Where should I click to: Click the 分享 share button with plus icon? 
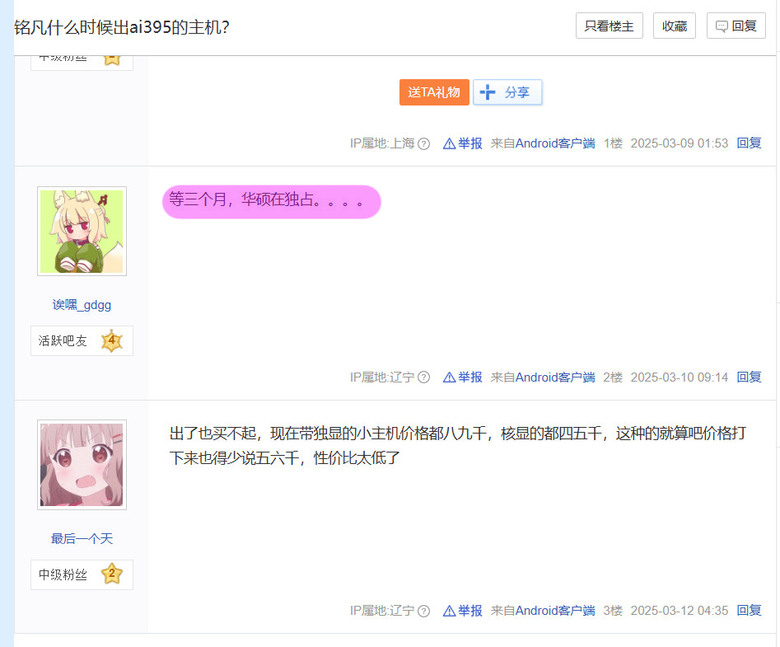(x=507, y=92)
